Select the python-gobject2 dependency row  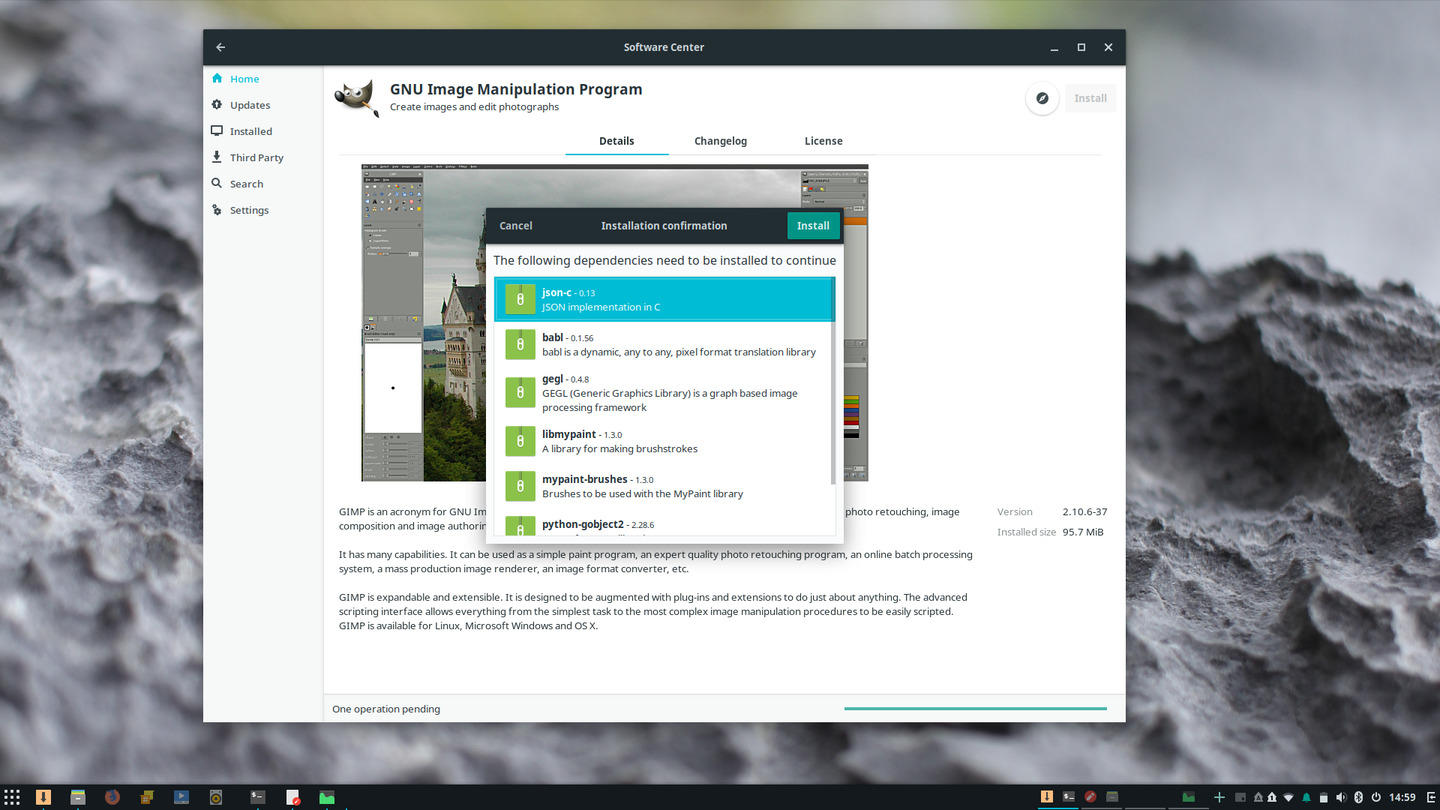click(x=664, y=523)
